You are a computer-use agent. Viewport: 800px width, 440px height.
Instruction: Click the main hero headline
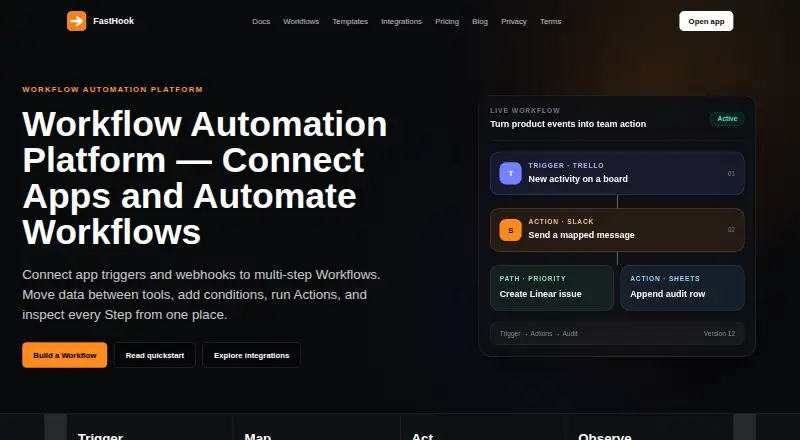click(x=205, y=178)
